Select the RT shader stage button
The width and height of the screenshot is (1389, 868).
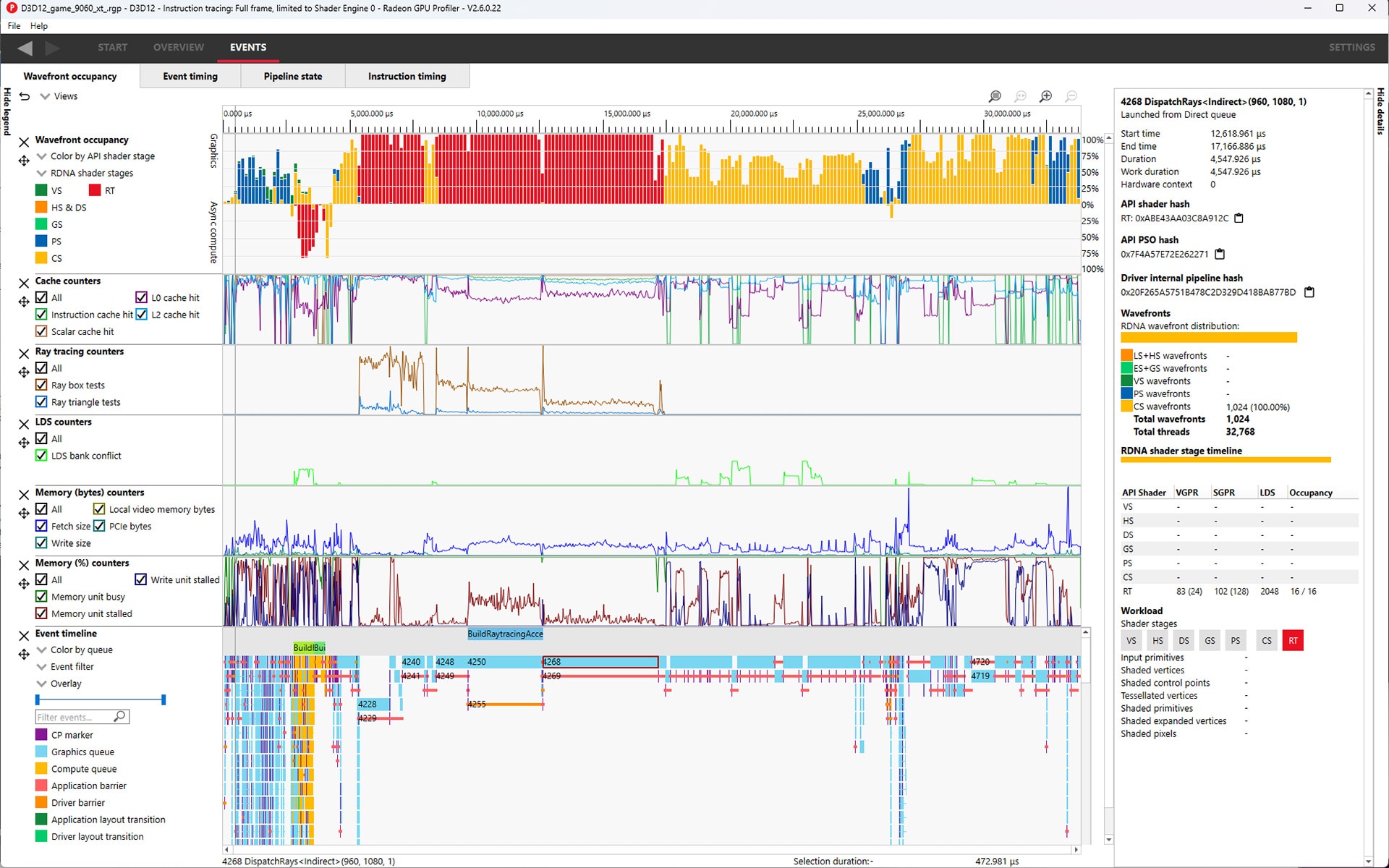pyautogui.click(x=1292, y=640)
